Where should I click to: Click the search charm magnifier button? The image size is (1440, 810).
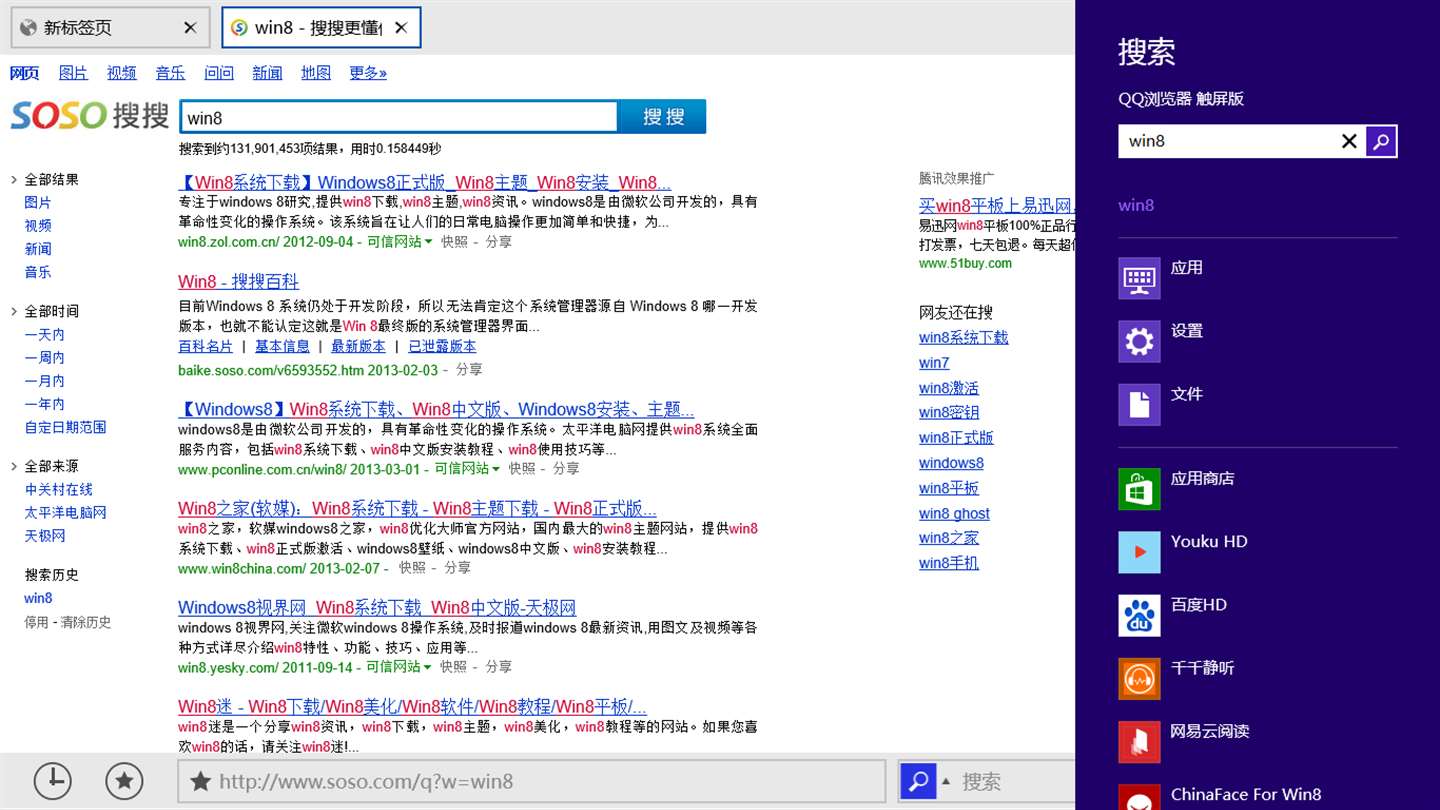click(1381, 141)
